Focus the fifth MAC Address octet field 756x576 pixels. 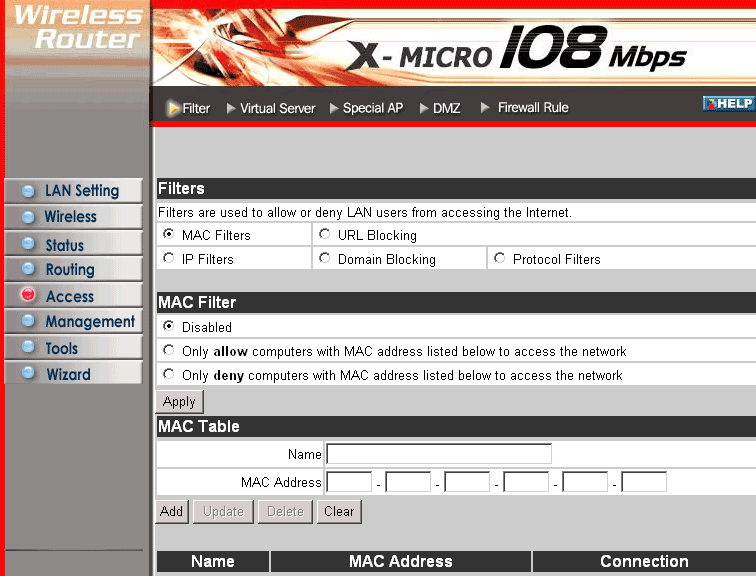(585, 482)
